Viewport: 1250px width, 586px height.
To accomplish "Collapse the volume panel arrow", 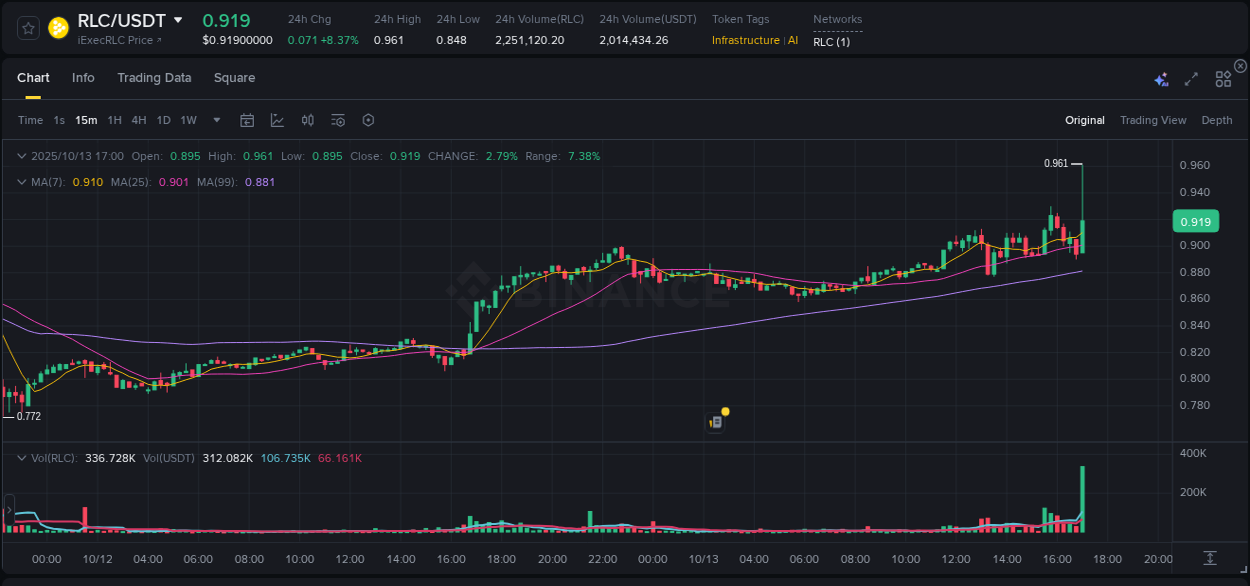I will (20, 457).
